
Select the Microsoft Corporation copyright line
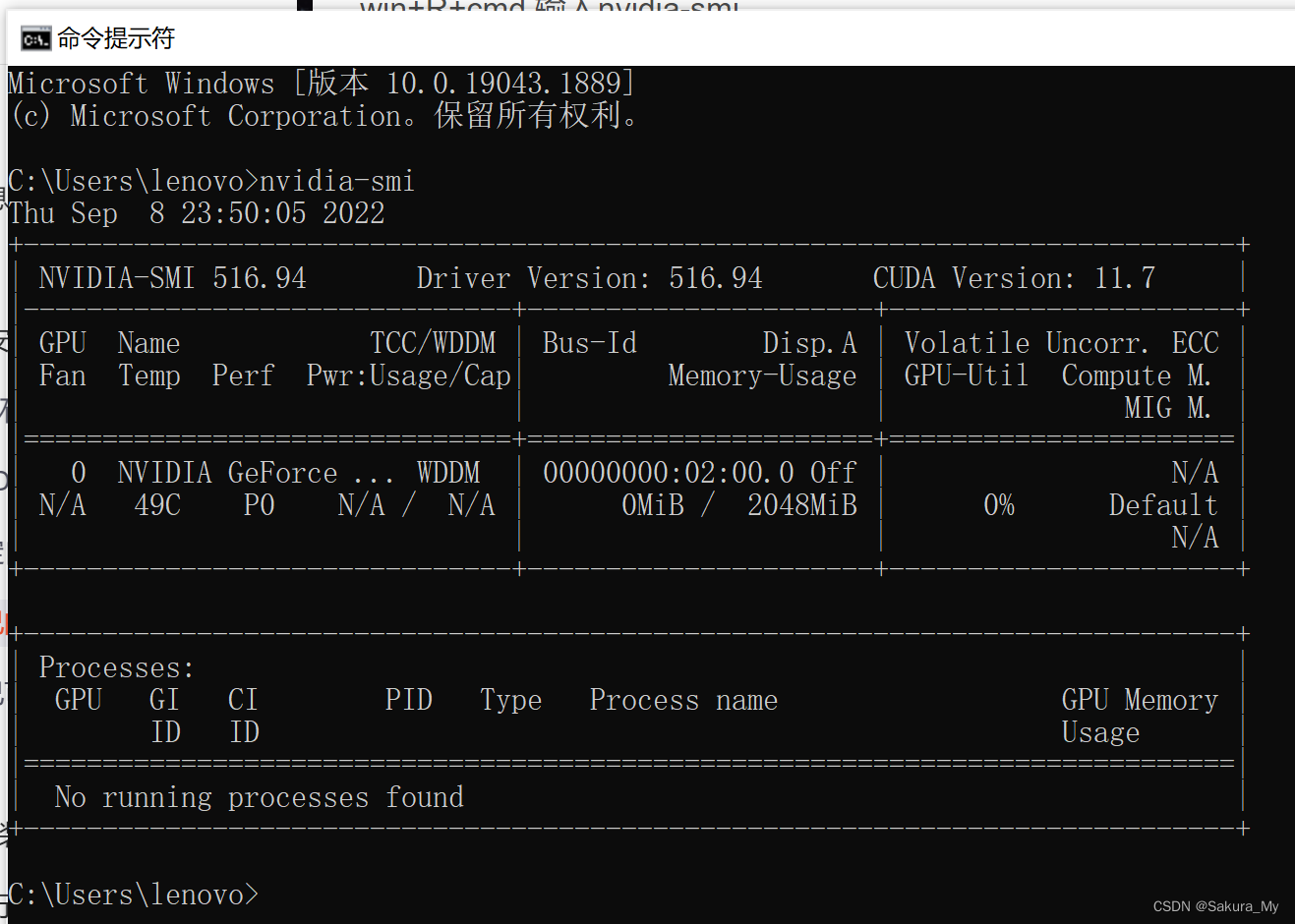(x=322, y=115)
